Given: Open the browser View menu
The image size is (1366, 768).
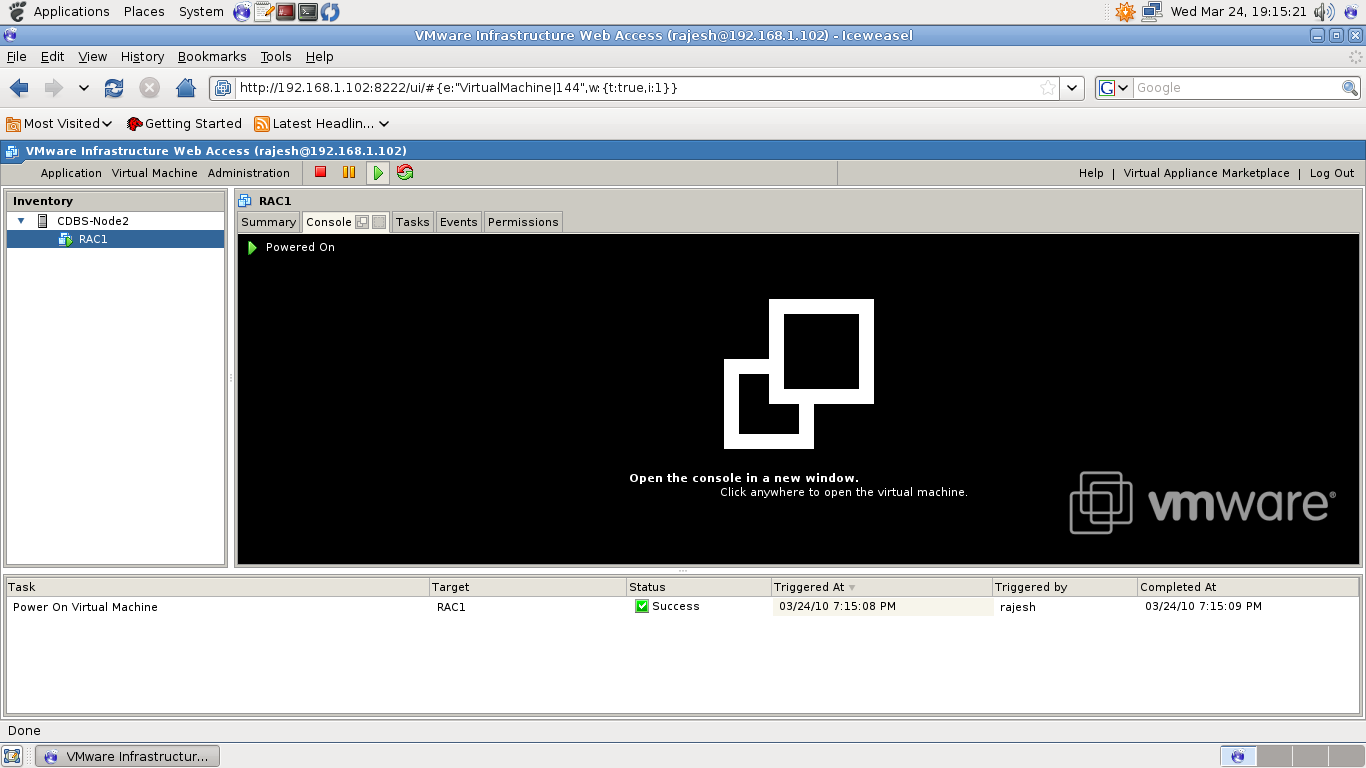Looking at the screenshot, I should (92, 57).
